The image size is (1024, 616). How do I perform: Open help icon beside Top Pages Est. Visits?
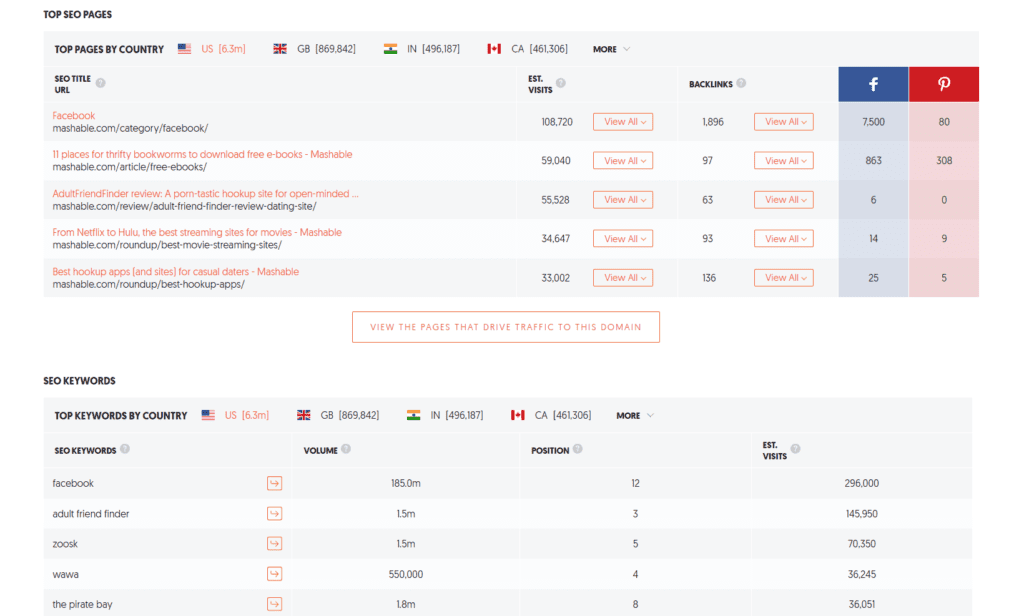click(x=561, y=83)
